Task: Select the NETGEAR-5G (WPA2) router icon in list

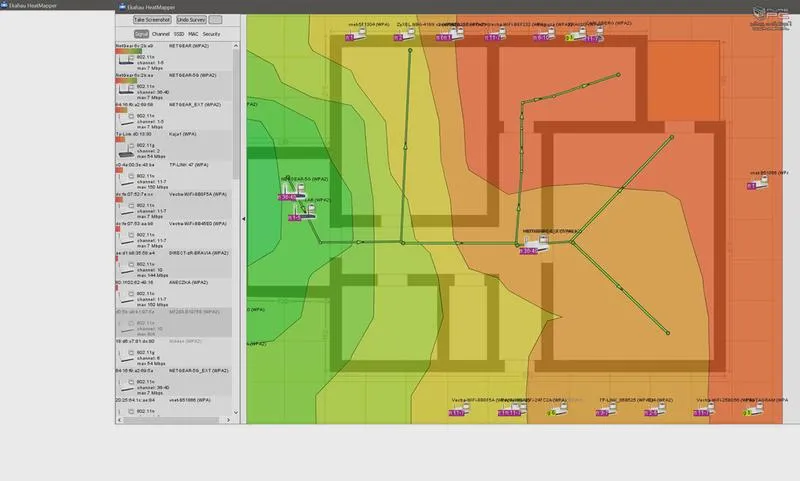Action: point(126,89)
